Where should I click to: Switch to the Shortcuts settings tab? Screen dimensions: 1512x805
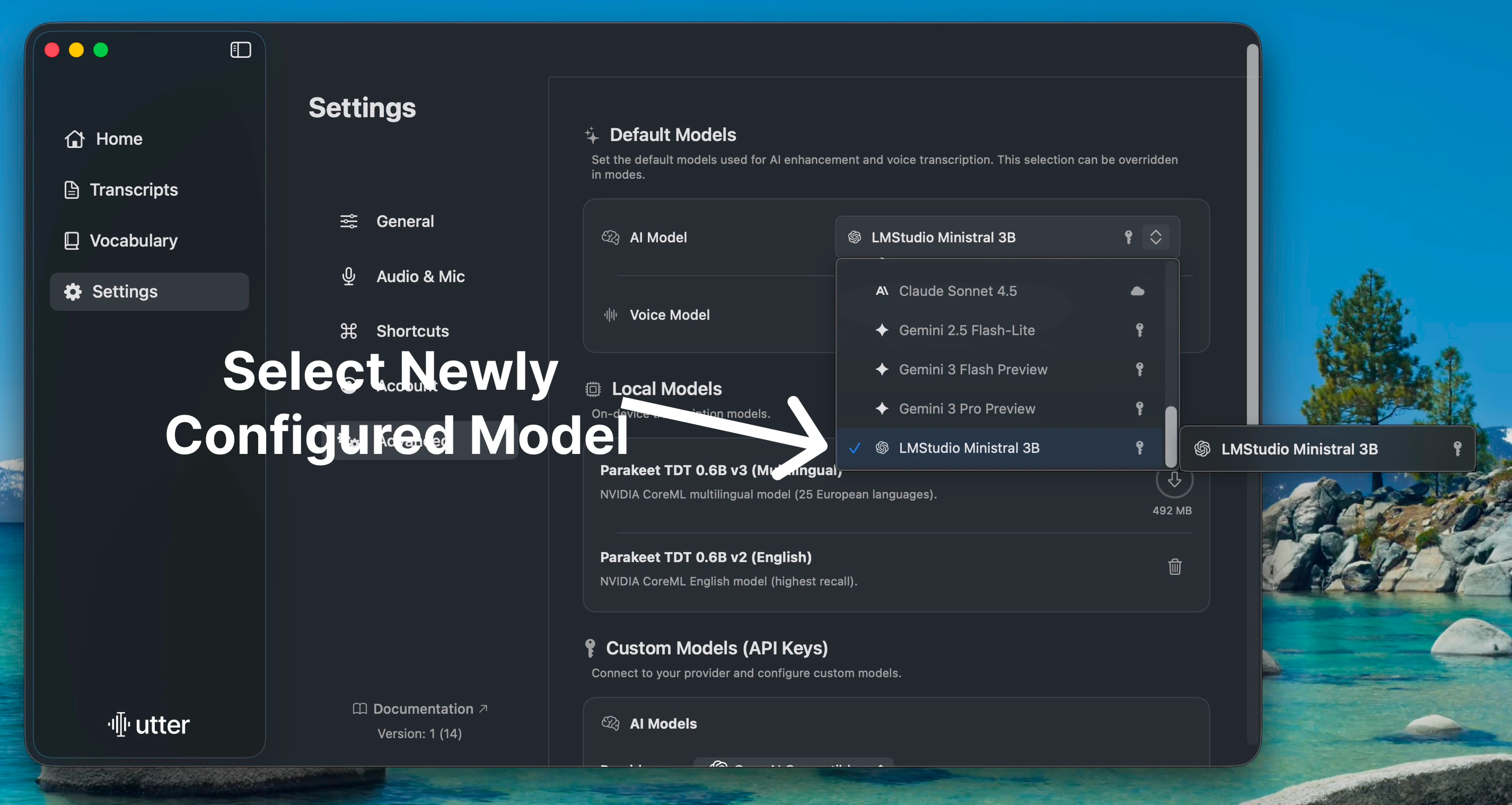click(x=412, y=330)
